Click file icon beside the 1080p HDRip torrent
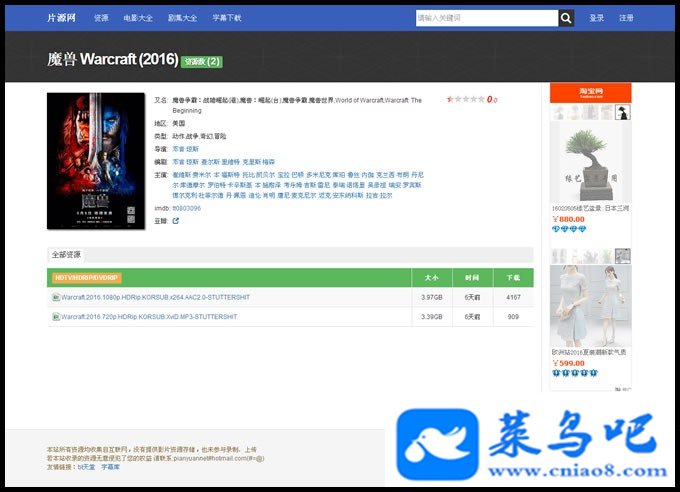The image size is (680, 492). point(56,297)
